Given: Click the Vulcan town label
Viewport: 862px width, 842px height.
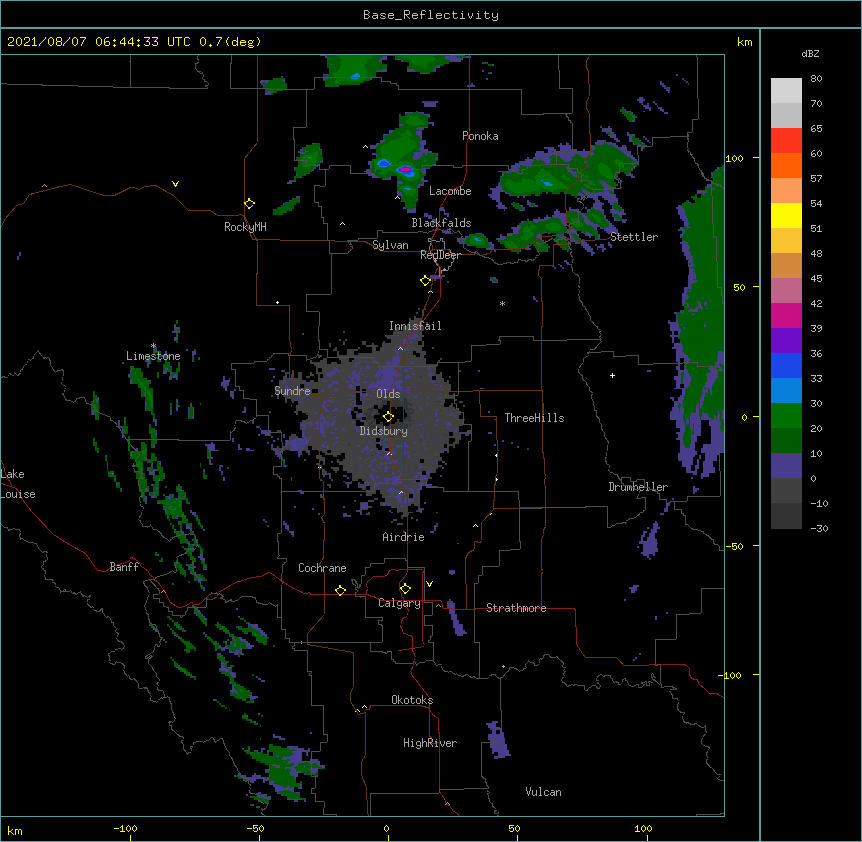Looking at the screenshot, I should coord(543,792).
